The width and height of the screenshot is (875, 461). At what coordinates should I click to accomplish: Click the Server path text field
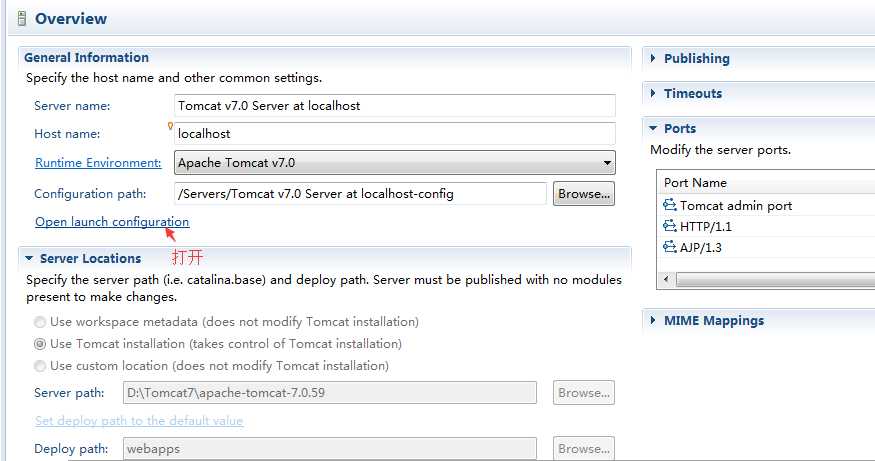pyautogui.click(x=330, y=393)
